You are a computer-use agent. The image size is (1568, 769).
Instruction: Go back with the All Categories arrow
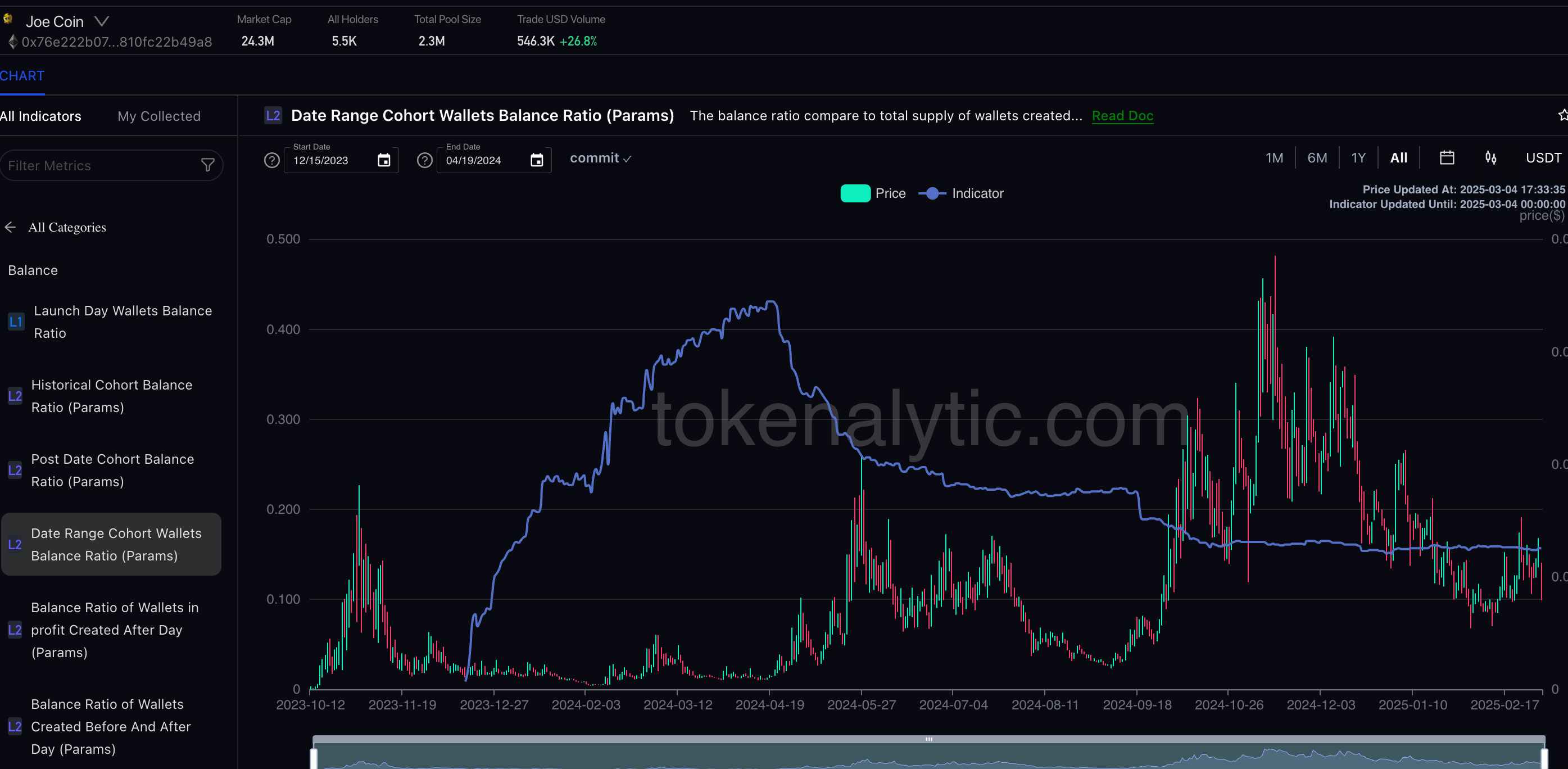10,227
